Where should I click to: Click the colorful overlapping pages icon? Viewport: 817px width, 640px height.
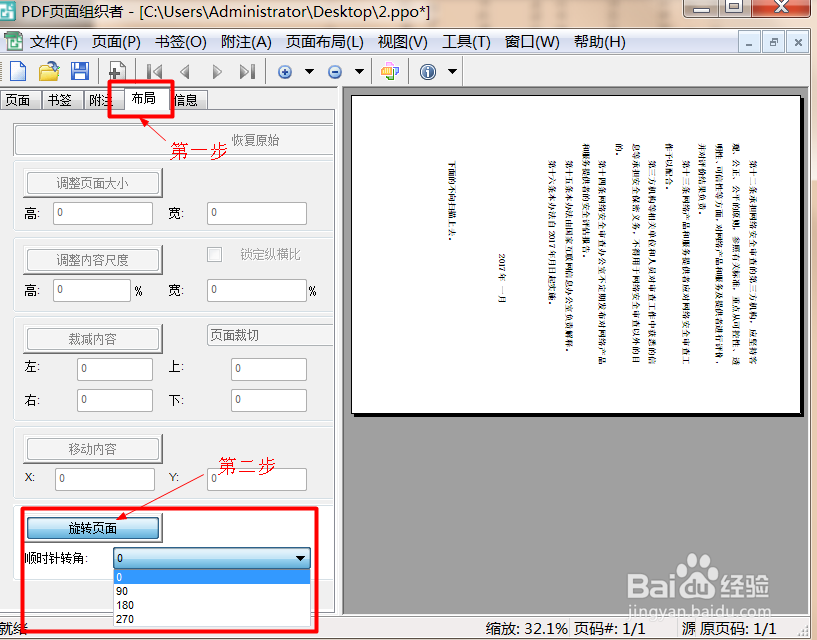point(390,71)
